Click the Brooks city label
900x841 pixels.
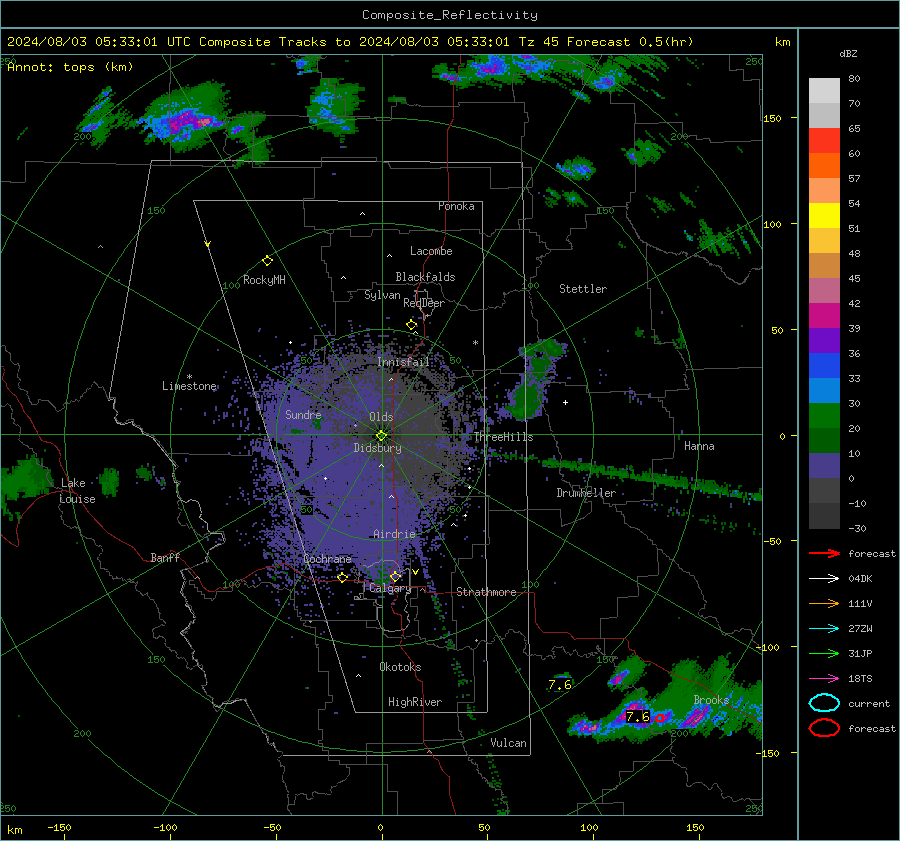coord(711,700)
